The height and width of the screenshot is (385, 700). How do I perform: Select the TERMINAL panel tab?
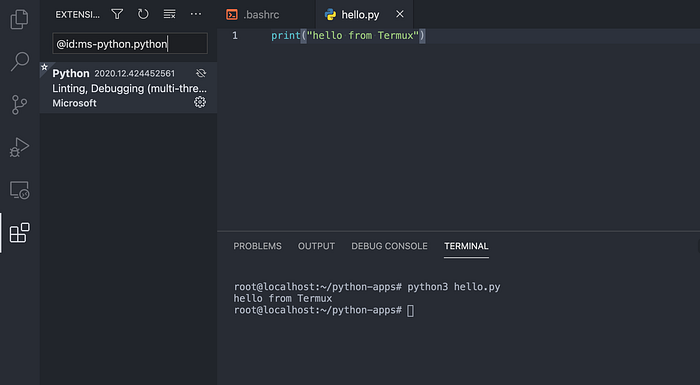[466, 246]
